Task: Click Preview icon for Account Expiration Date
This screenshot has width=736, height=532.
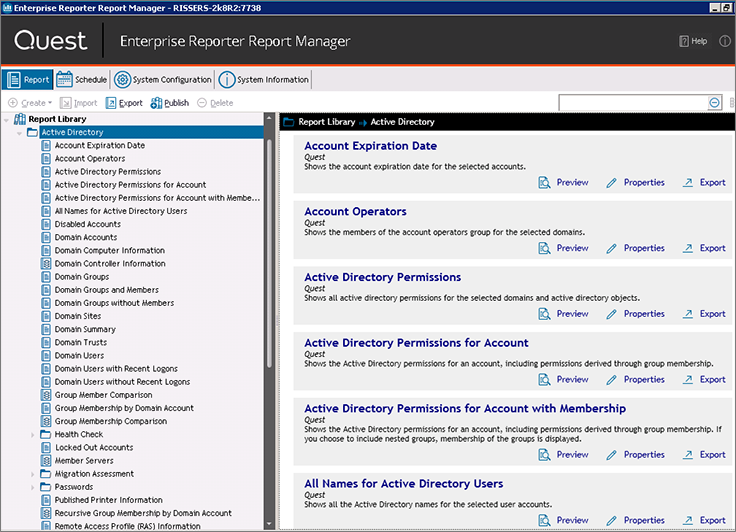Action: click(544, 183)
